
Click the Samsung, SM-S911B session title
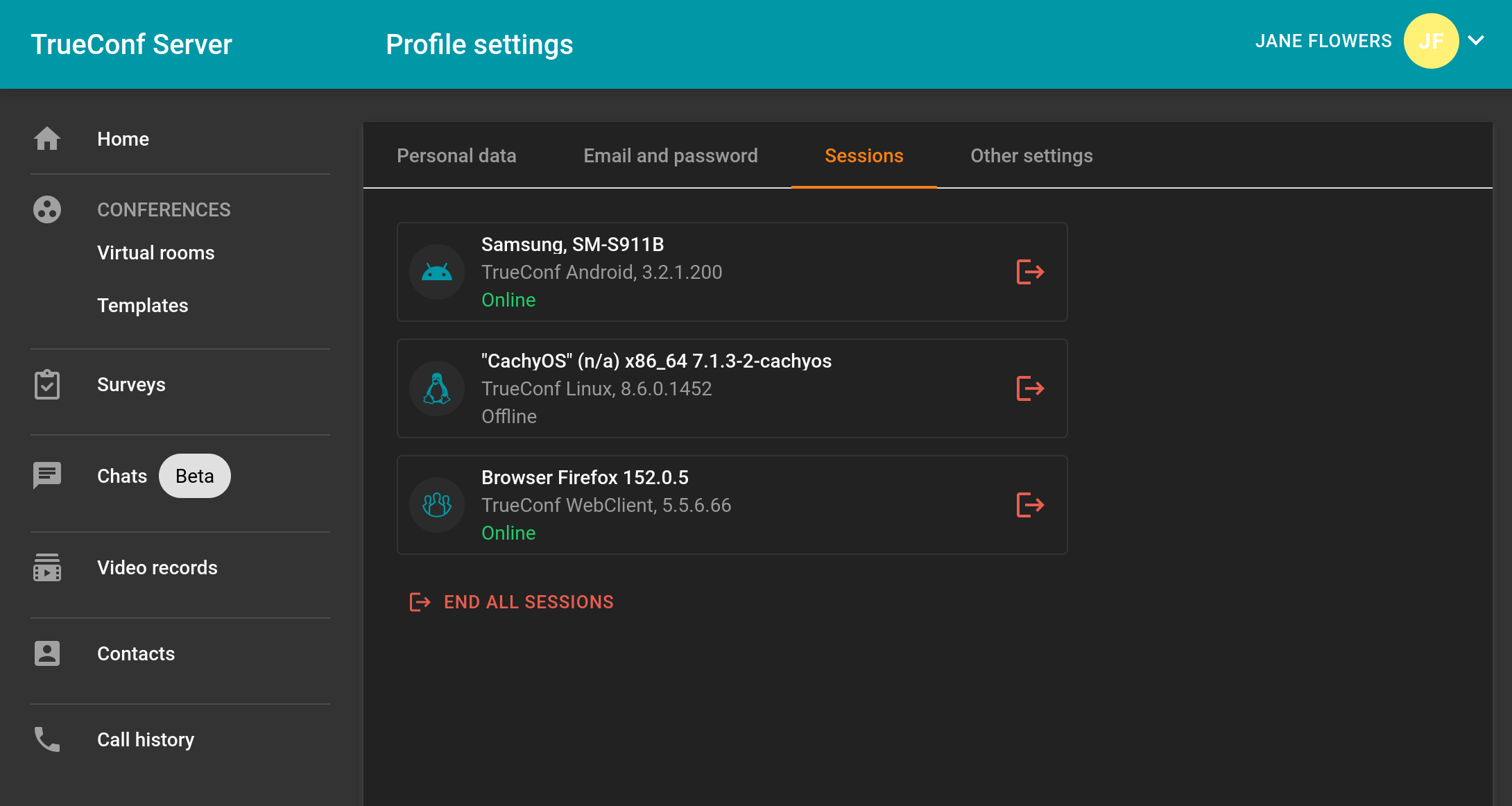coord(573,244)
